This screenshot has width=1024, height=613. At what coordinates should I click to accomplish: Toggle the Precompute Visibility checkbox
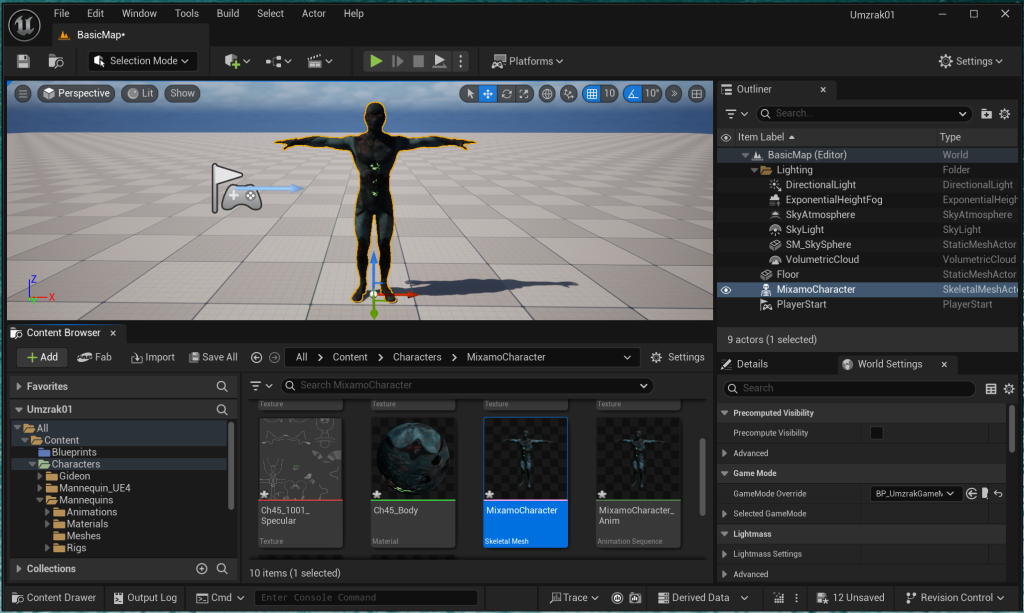click(876, 433)
